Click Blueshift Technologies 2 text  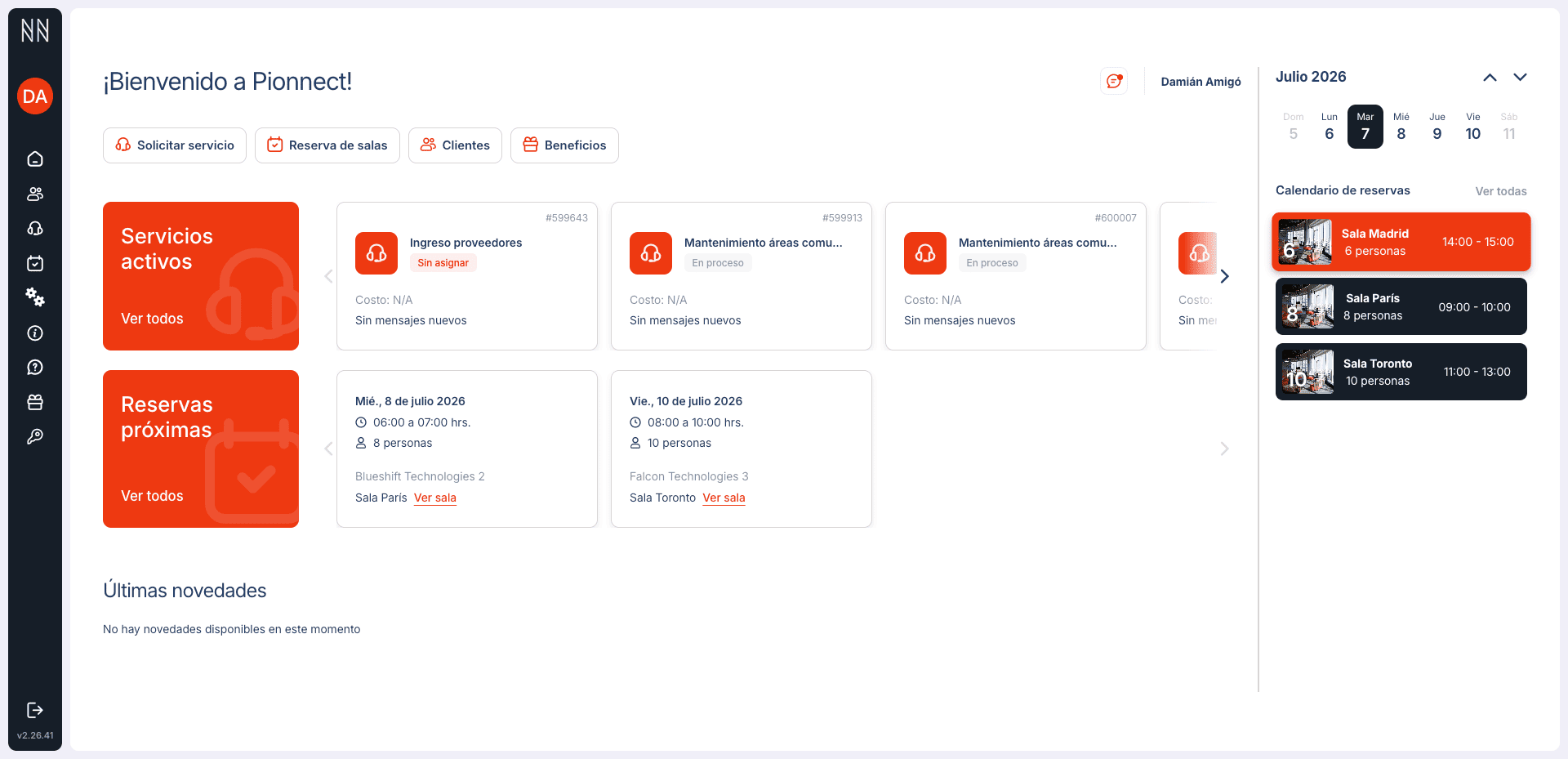pyautogui.click(x=420, y=476)
